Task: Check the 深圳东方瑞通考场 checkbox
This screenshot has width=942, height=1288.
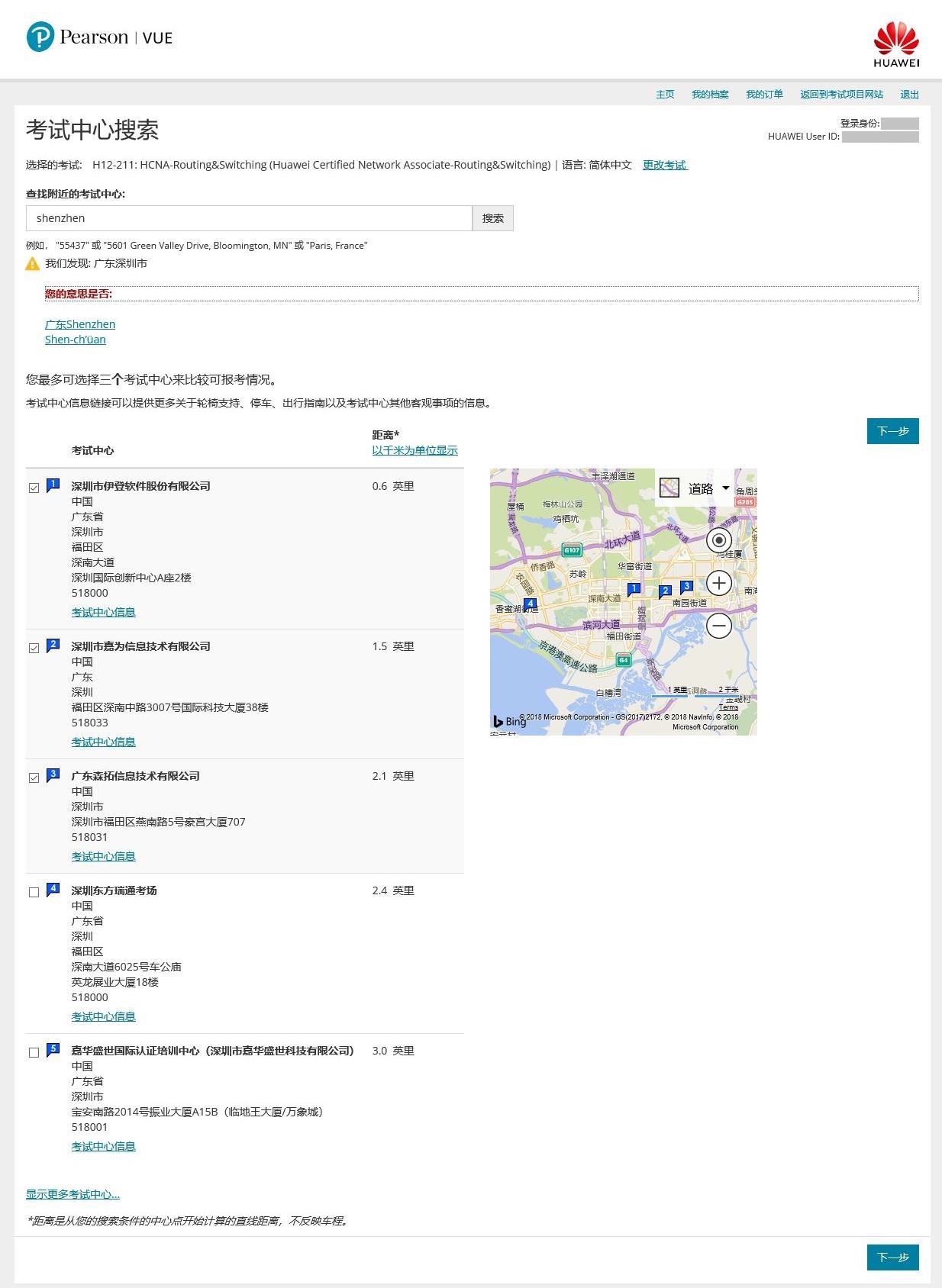Action: coord(34,892)
